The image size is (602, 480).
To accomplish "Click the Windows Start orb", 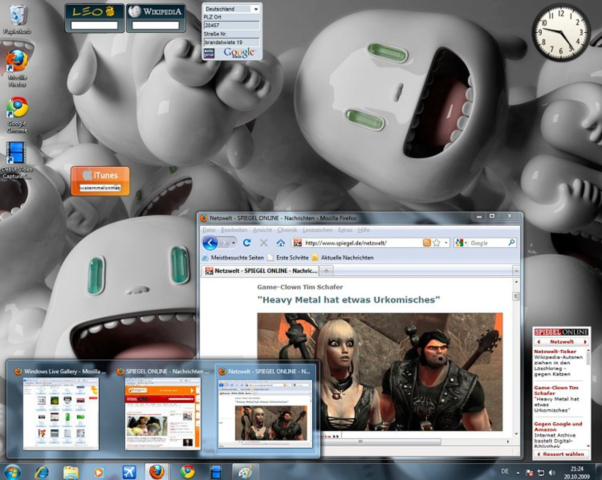I will (x=12, y=472).
